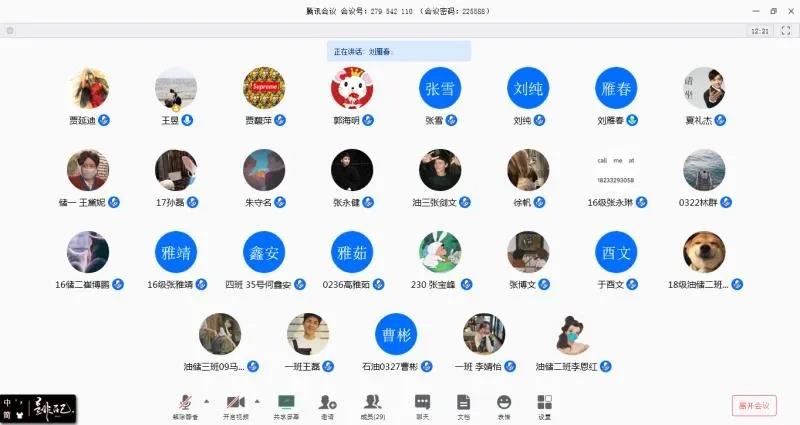
Task: Click 贾靅萍's Supreme avatar
Action: tap(264, 89)
